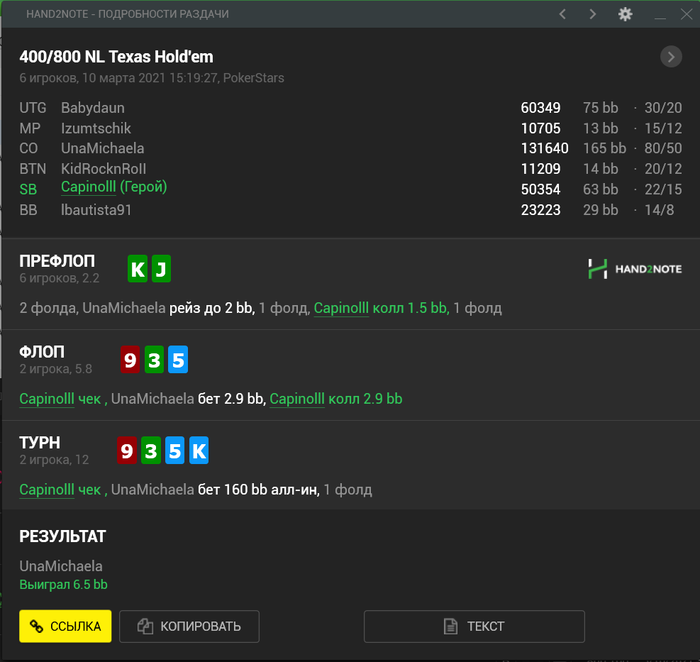Click the ТУРН section heading
Screen dimensions: 700x662
40,443
